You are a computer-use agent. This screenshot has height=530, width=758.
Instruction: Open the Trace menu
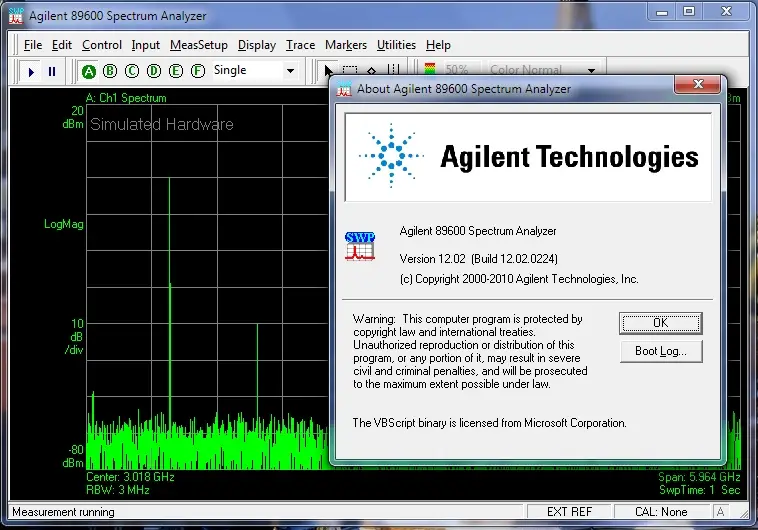pyautogui.click(x=300, y=45)
